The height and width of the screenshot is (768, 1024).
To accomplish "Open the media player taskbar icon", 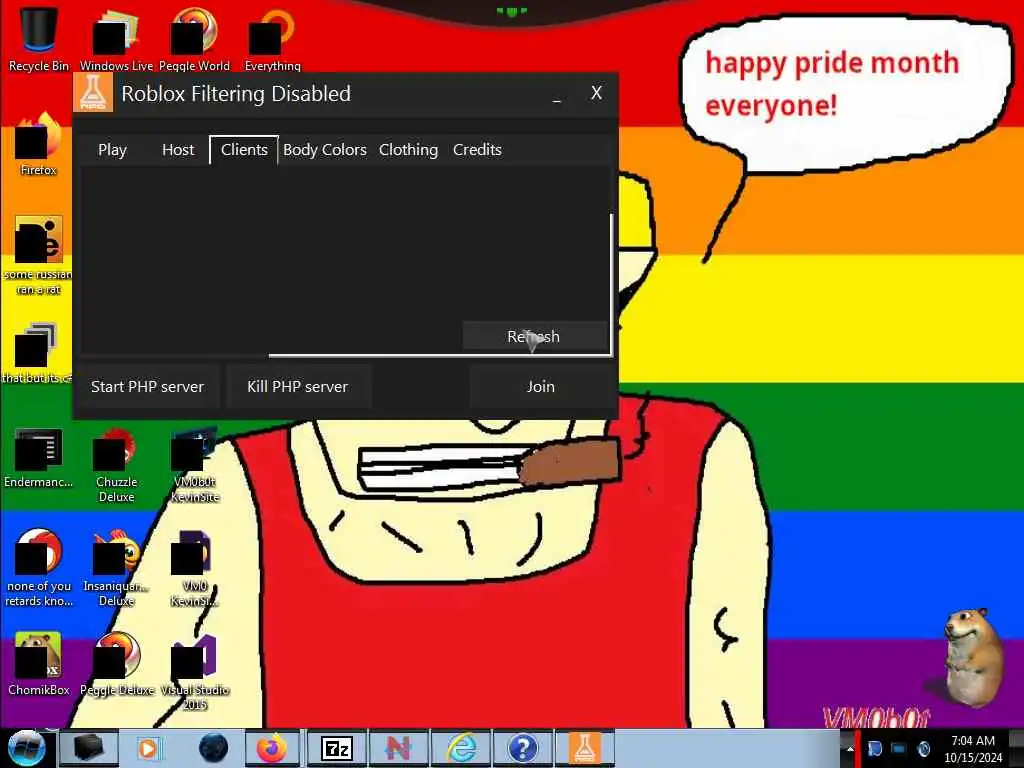I will [x=148, y=748].
